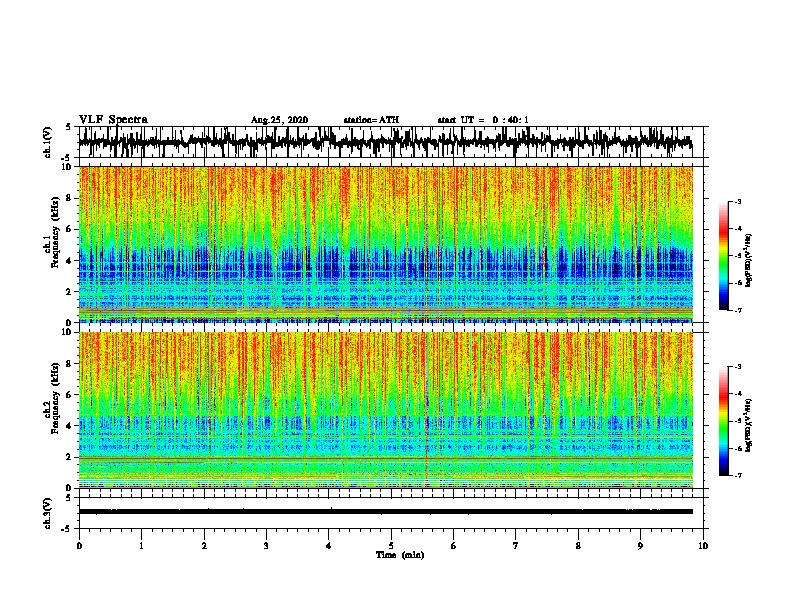
Task: Click the -5 label on ch.2 color bar
Action: point(738,421)
